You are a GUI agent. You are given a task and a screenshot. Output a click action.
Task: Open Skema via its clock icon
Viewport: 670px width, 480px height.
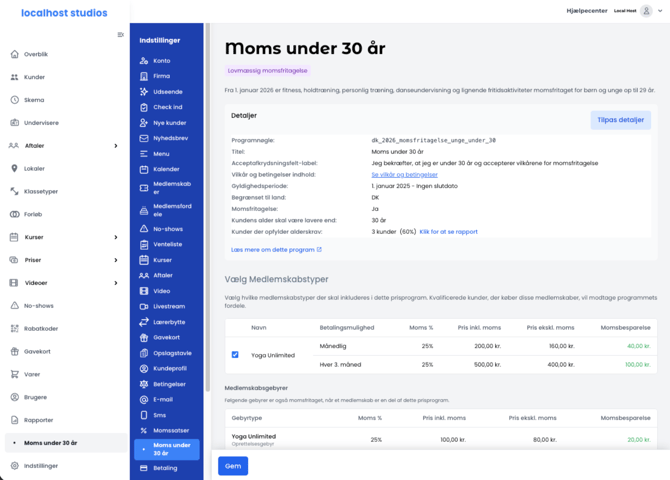[14, 100]
